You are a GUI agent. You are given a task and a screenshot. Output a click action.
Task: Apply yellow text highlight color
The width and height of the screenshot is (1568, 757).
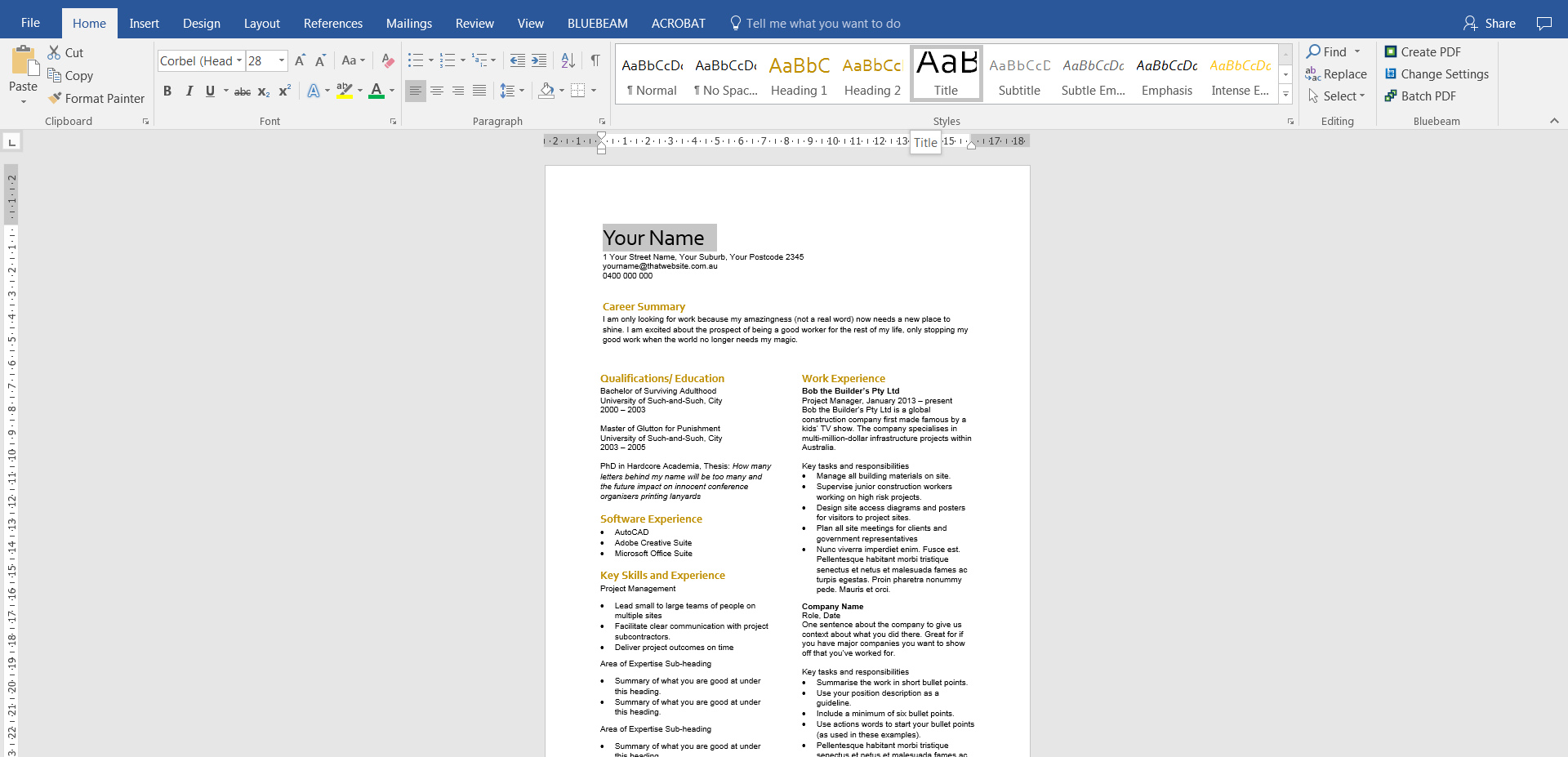(x=345, y=91)
